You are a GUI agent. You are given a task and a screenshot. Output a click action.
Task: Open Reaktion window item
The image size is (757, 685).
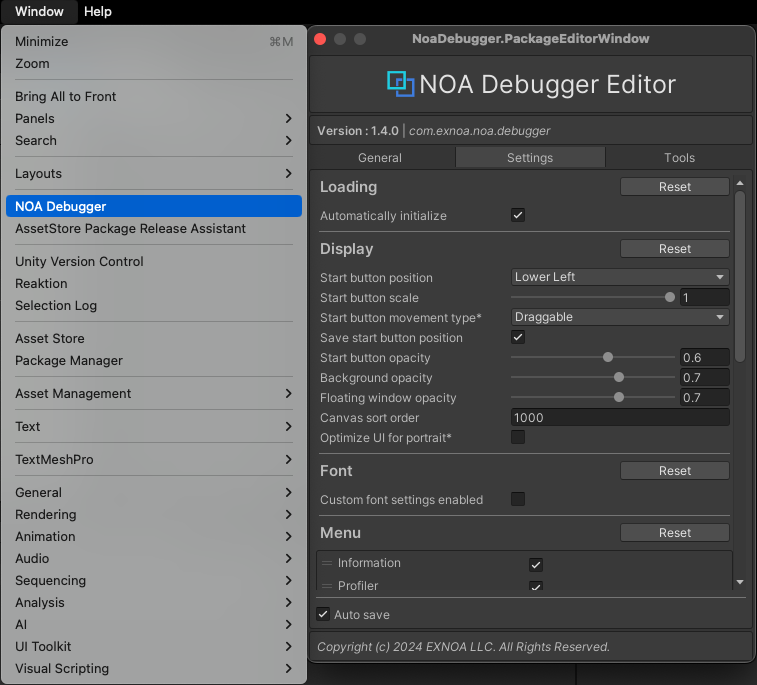(x=154, y=283)
